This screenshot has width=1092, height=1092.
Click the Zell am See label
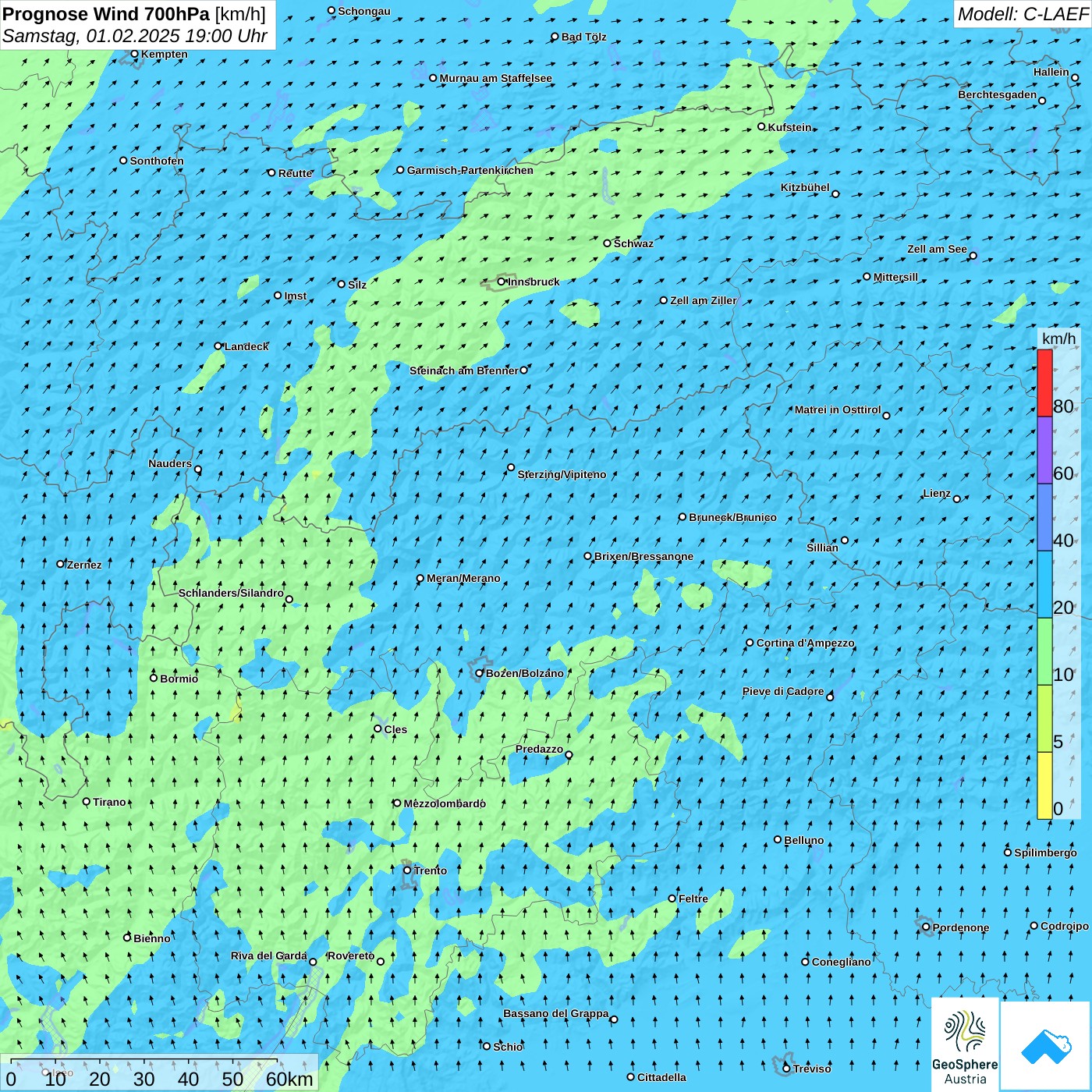[x=937, y=250]
